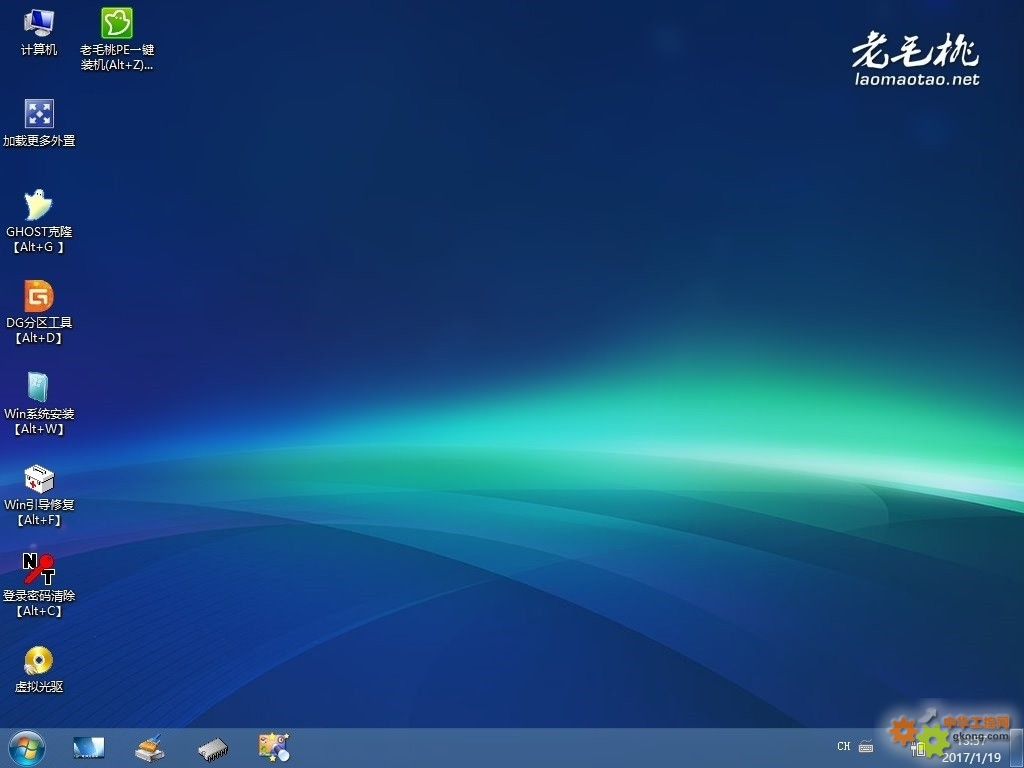Viewport: 1024px width, 768px height.
Task: Open the brush cleanup tool on taskbar
Action: point(150,748)
